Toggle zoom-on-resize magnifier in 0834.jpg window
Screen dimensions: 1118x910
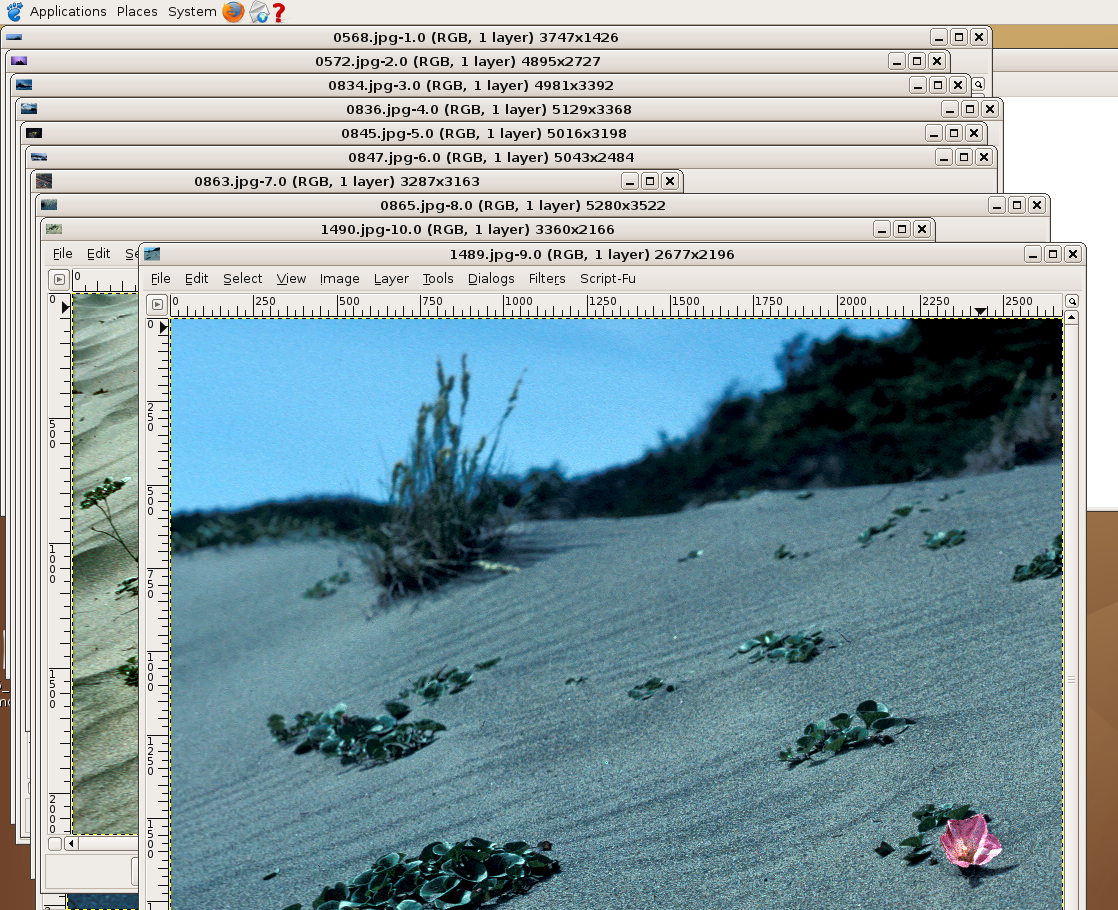pyautogui.click(x=978, y=85)
